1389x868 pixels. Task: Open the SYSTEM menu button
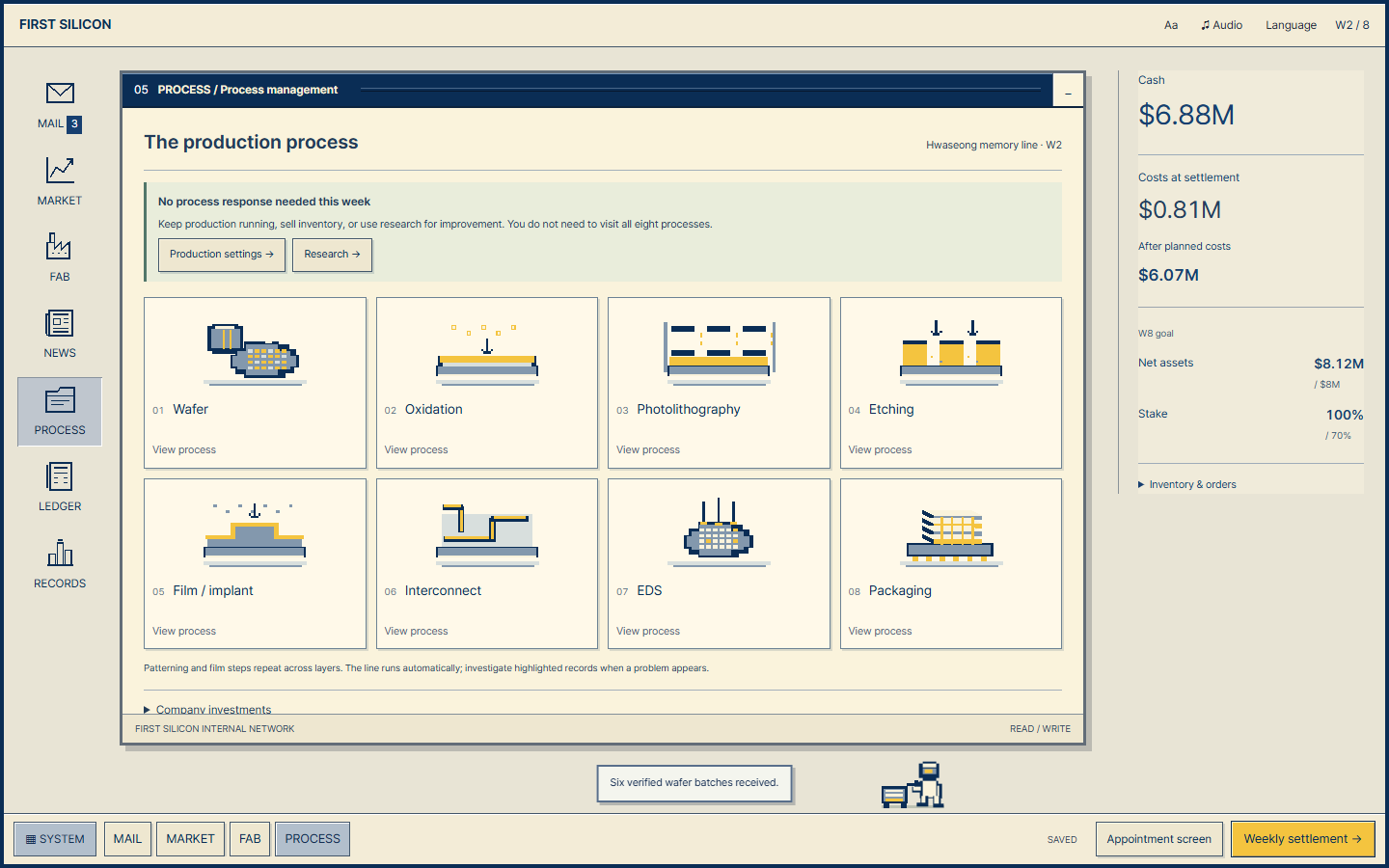tap(55, 839)
